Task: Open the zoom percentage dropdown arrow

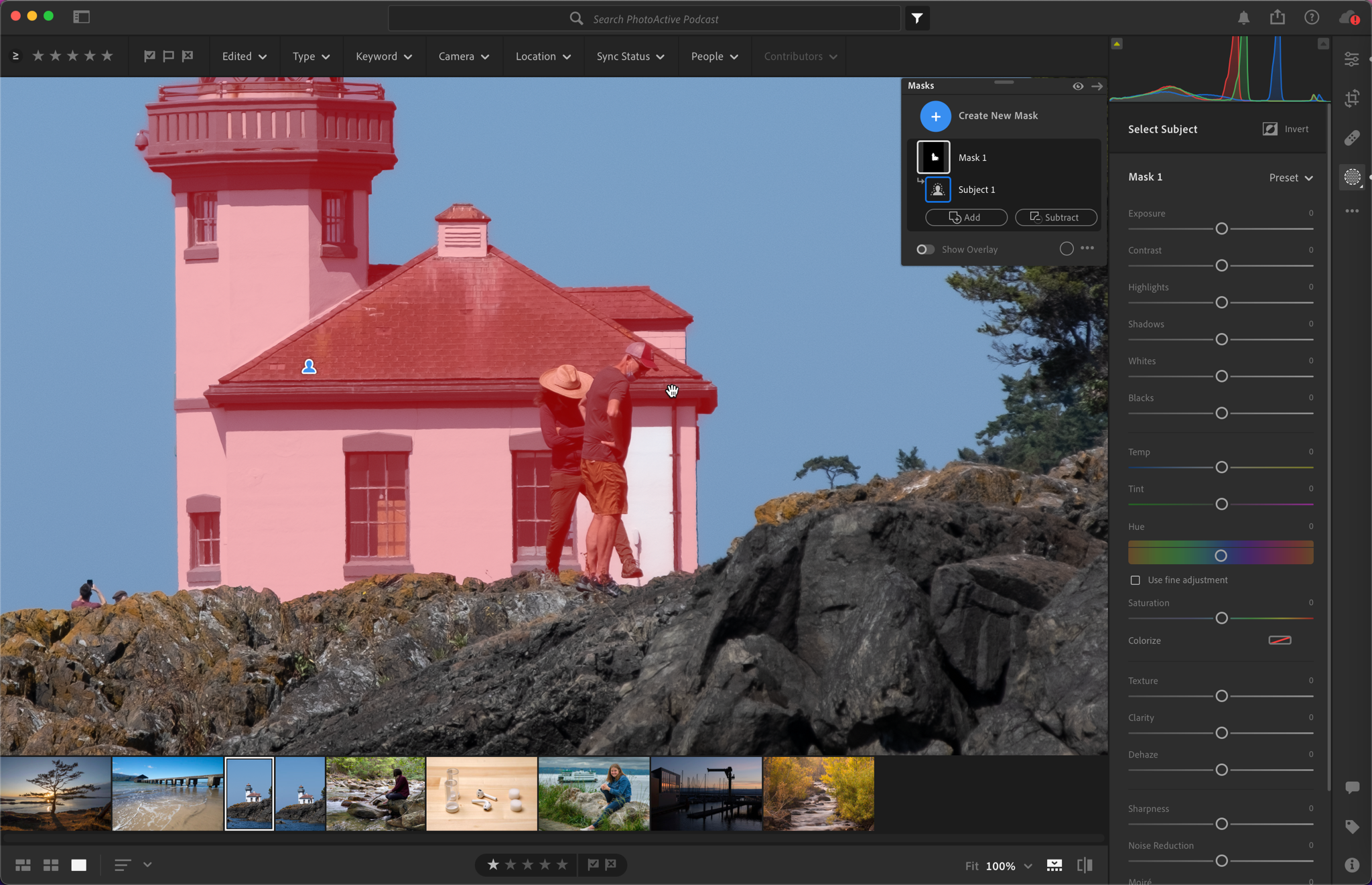Action: click(x=1028, y=866)
